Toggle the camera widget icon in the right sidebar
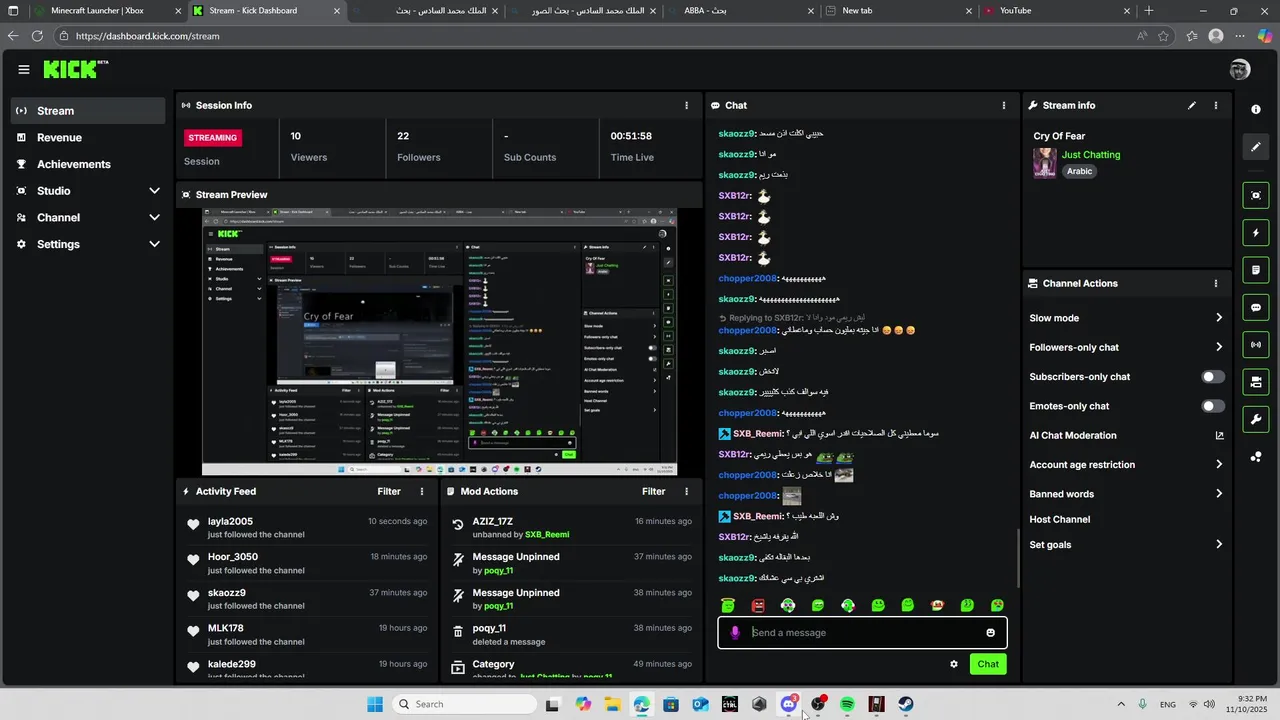The width and height of the screenshot is (1280, 720). [x=1256, y=382]
